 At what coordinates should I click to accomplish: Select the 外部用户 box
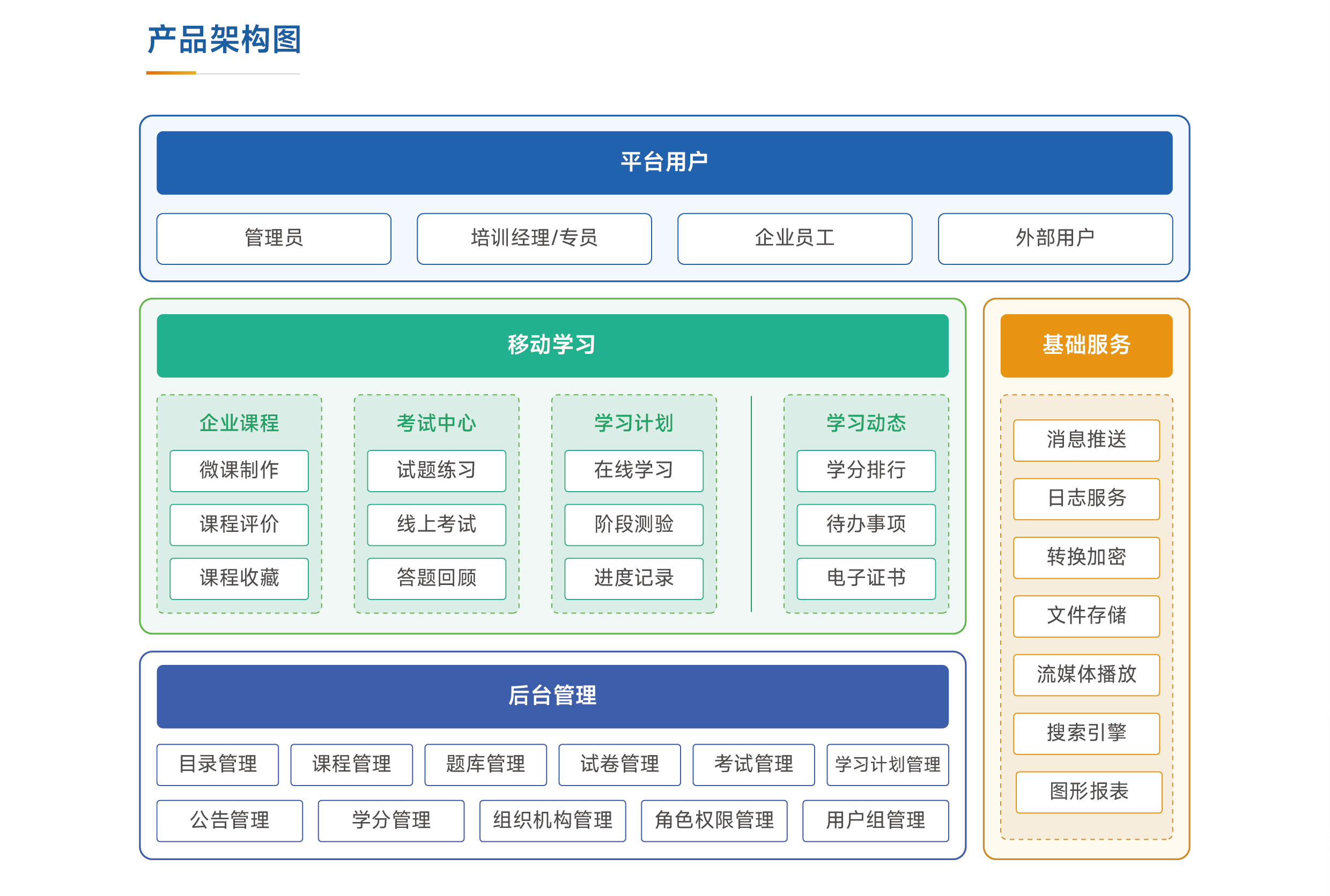1054,238
